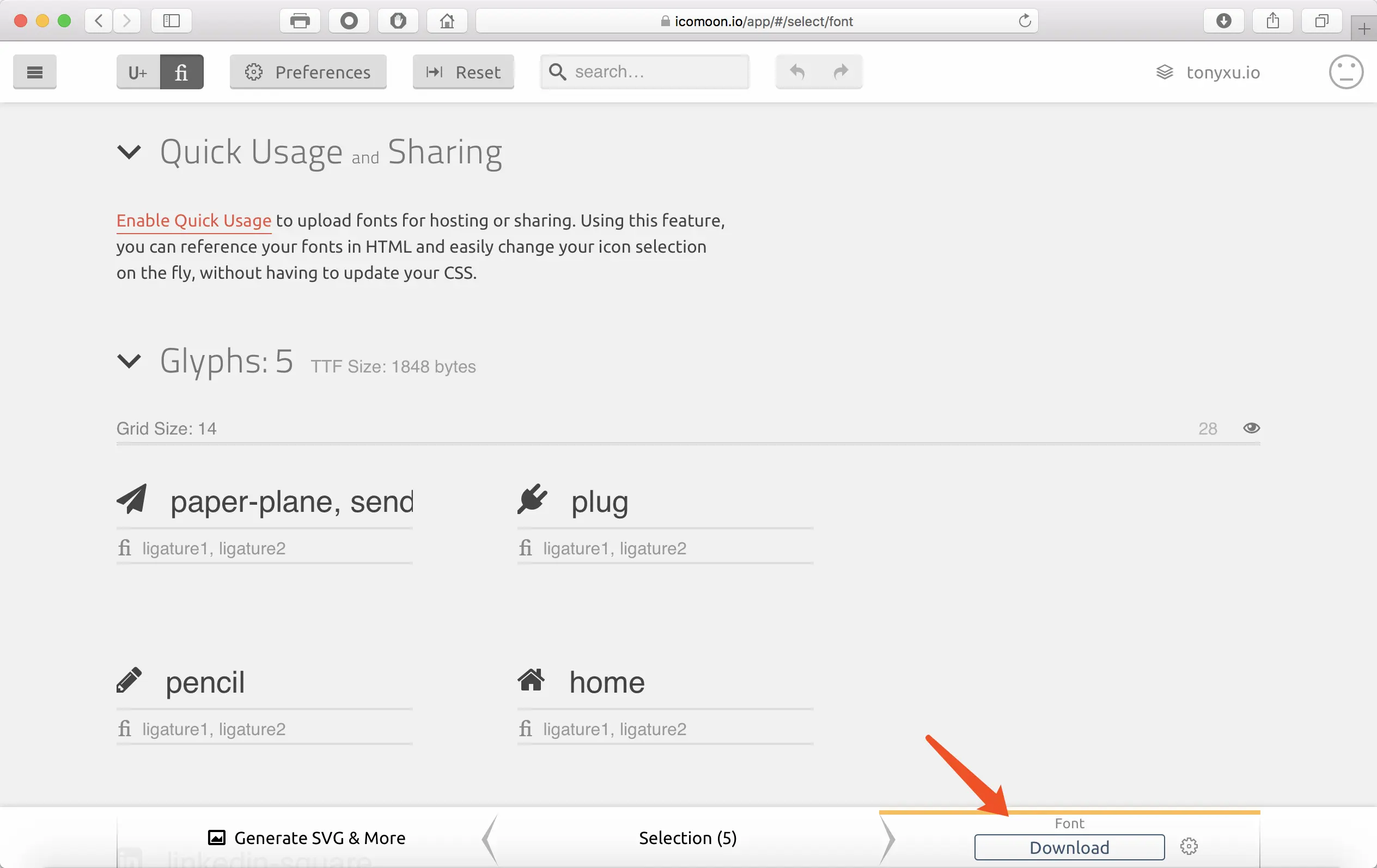This screenshot has width=1377, height=868.
Task: Toggle the U+ codes view
Action: [x=138, y=72]
